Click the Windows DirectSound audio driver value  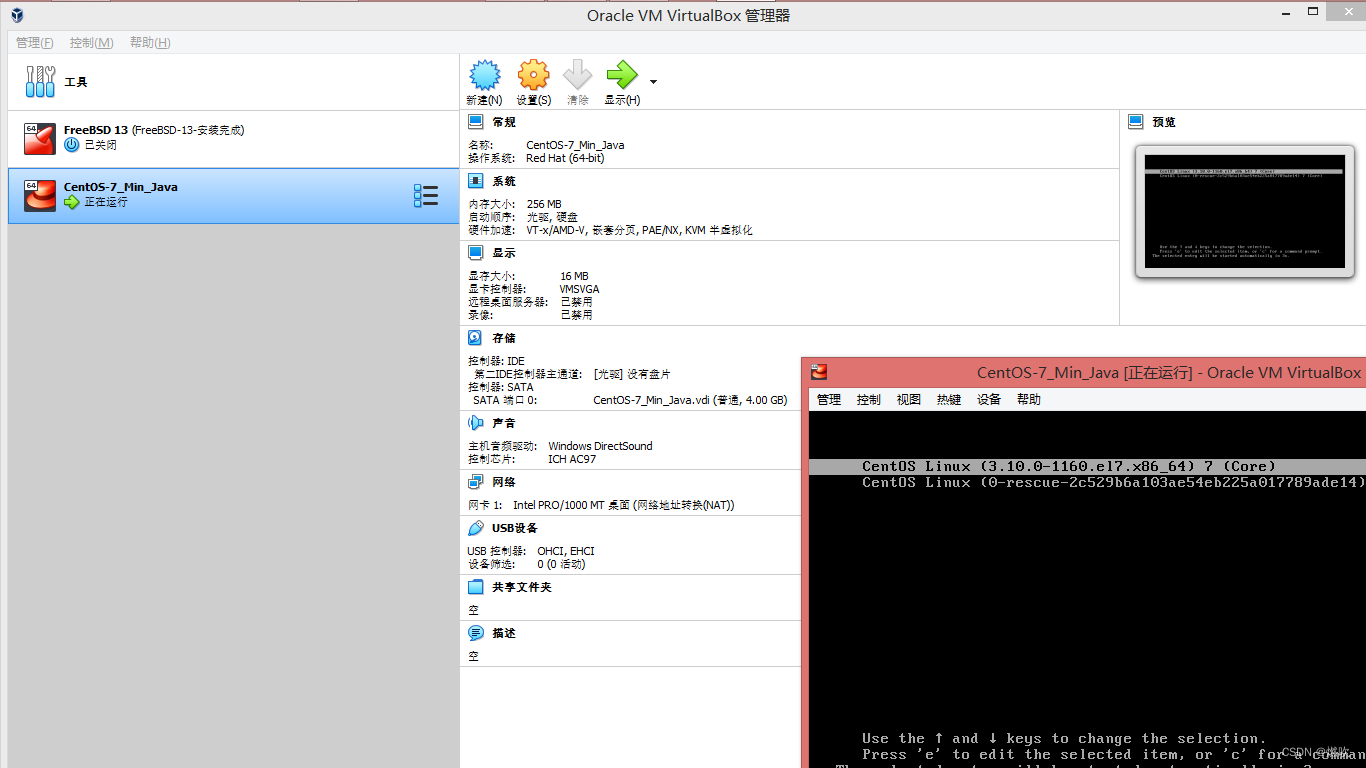[x=600, y=446]
